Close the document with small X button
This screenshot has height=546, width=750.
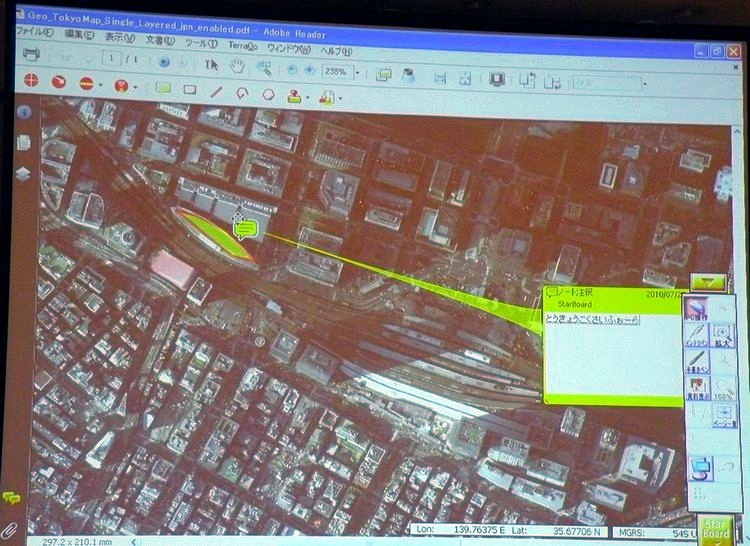point(736,67)
